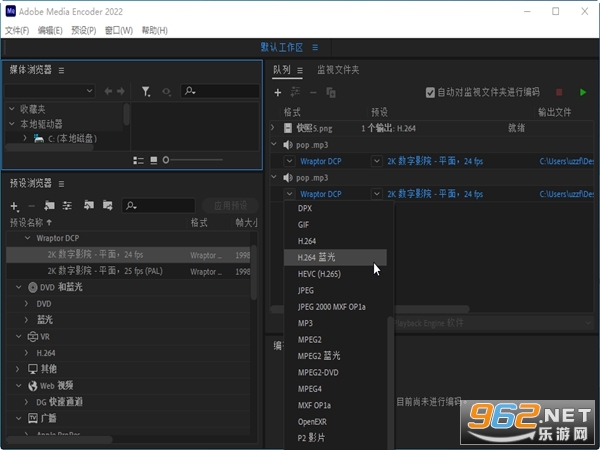Image resolution: width=600 pixels, height=450 pixels.
Task: Open preset dropdown for first pop.mp3
Action: [x=377, y=161]
